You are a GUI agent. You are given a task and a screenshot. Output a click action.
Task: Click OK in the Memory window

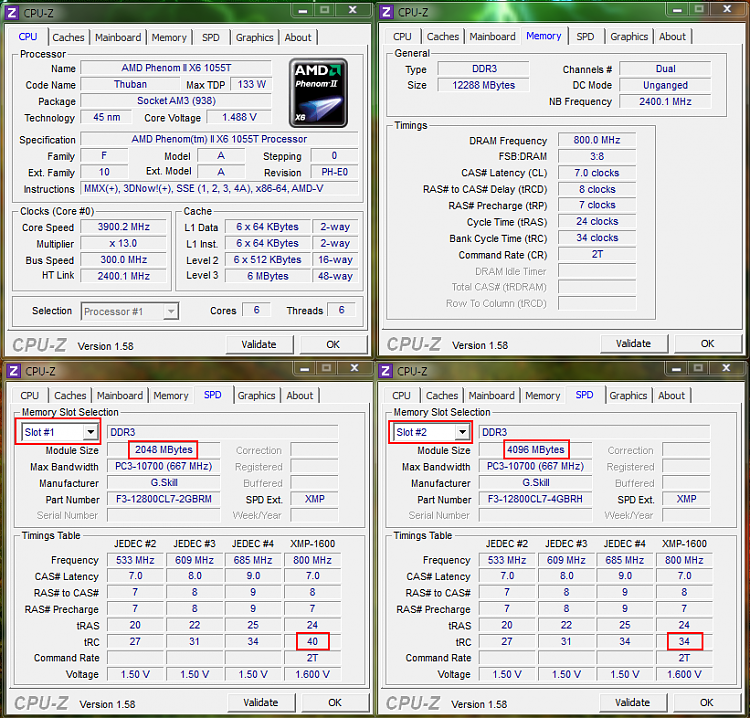708,343
